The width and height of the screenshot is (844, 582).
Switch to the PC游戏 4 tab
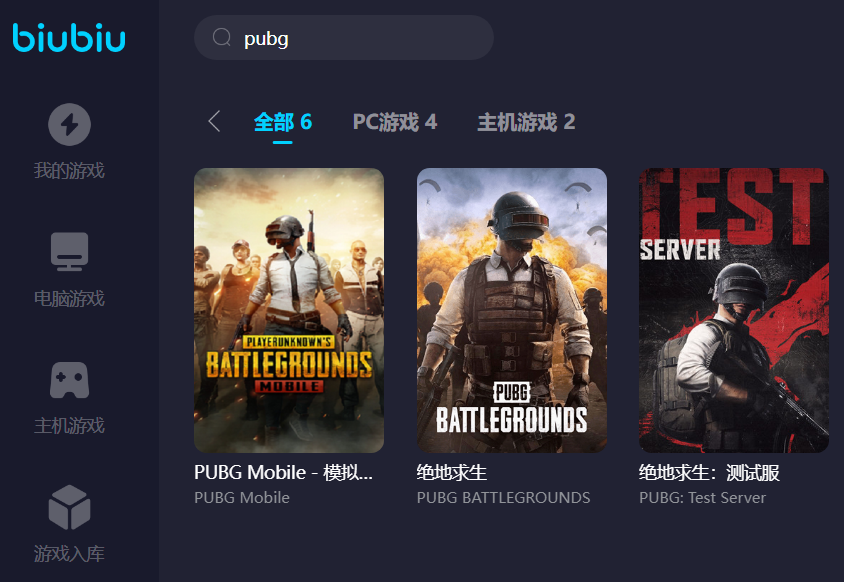click(x=395, y=122)
